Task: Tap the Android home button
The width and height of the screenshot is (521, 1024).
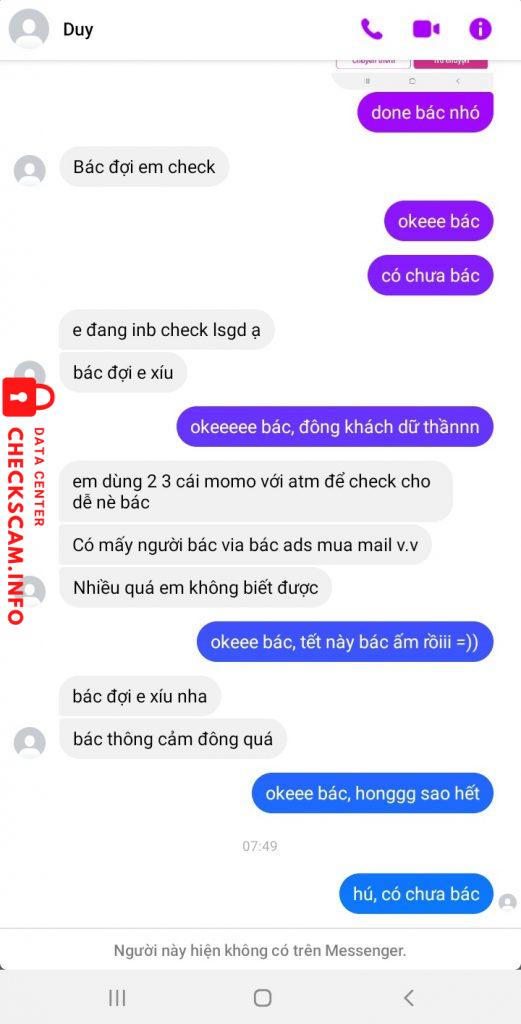Action: [x=262, y=997]
